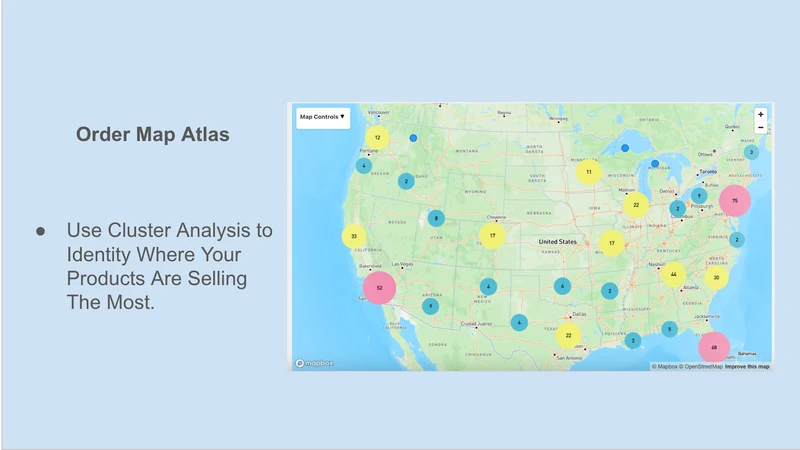
Task: Select the blue 2 cluster in Virginia
Action: [736, 240]
